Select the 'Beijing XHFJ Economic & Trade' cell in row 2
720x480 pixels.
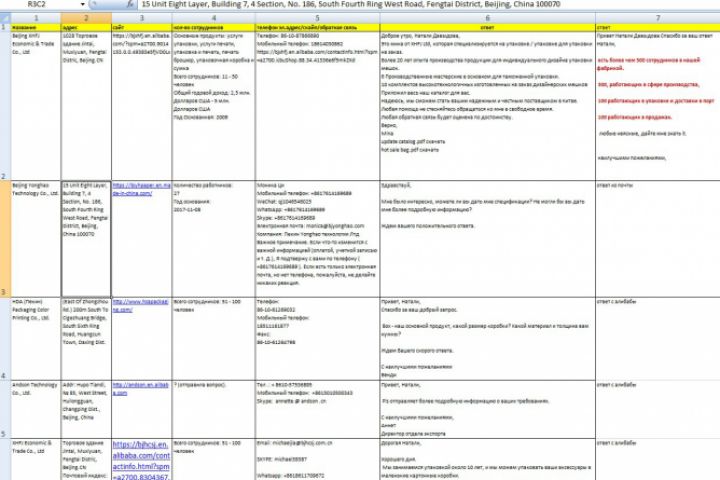[36, 106]
